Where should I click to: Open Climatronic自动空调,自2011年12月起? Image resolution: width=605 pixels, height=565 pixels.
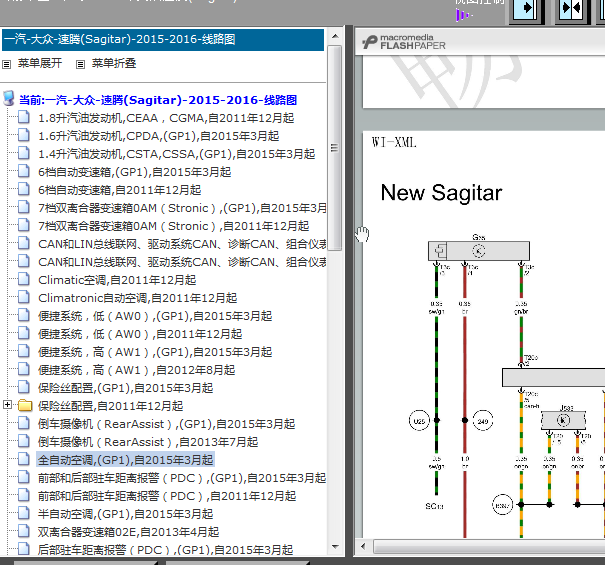pyautogui.click(x=137, y=298)
